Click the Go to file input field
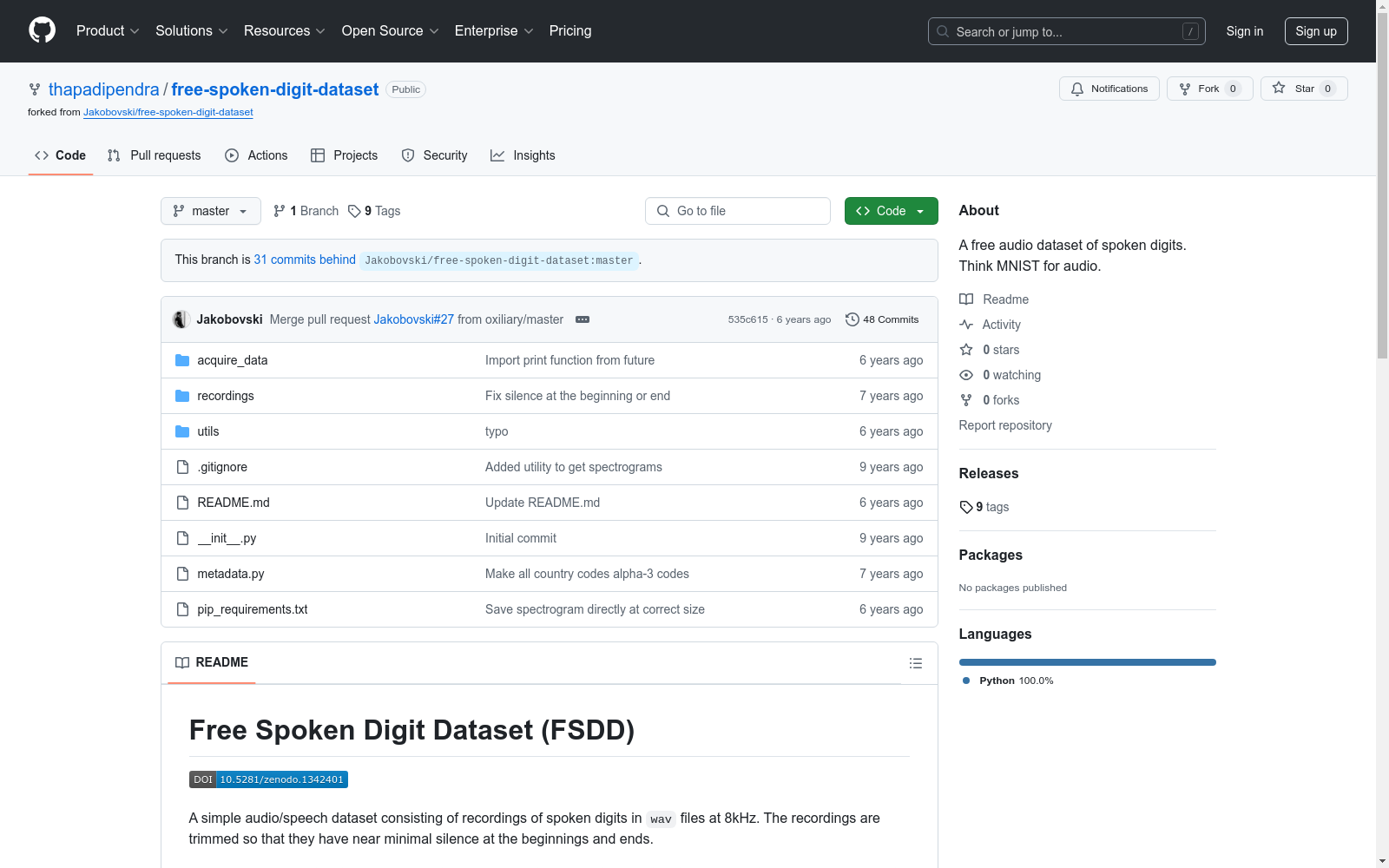The image size is (1389, 868). [738, 211]
